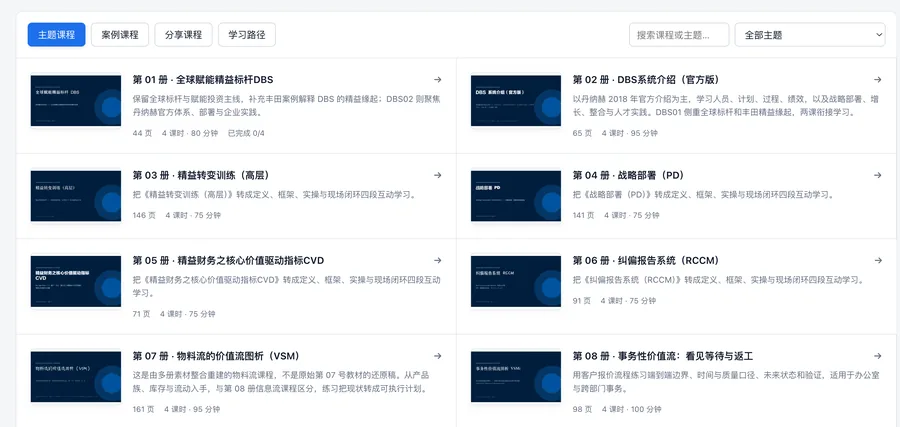Open thumbnail of 第 04 册 战略部署 PD

coord(515,196)
